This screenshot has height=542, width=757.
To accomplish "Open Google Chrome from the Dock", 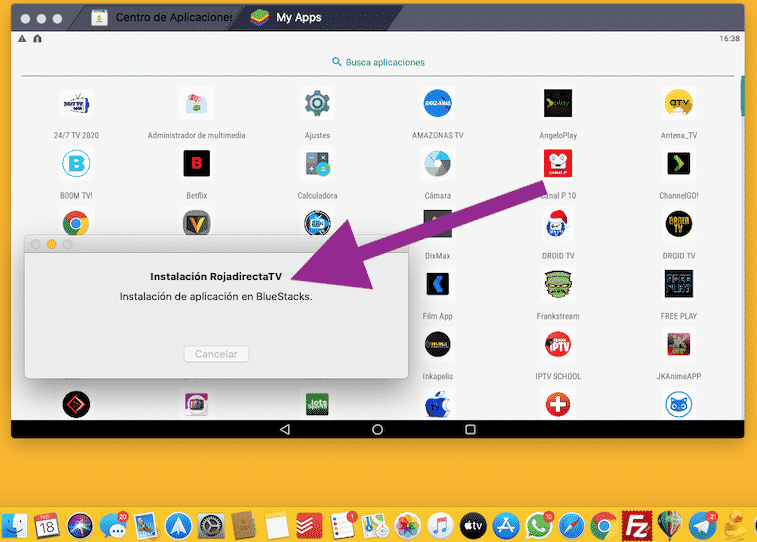I will pos(601,524).
